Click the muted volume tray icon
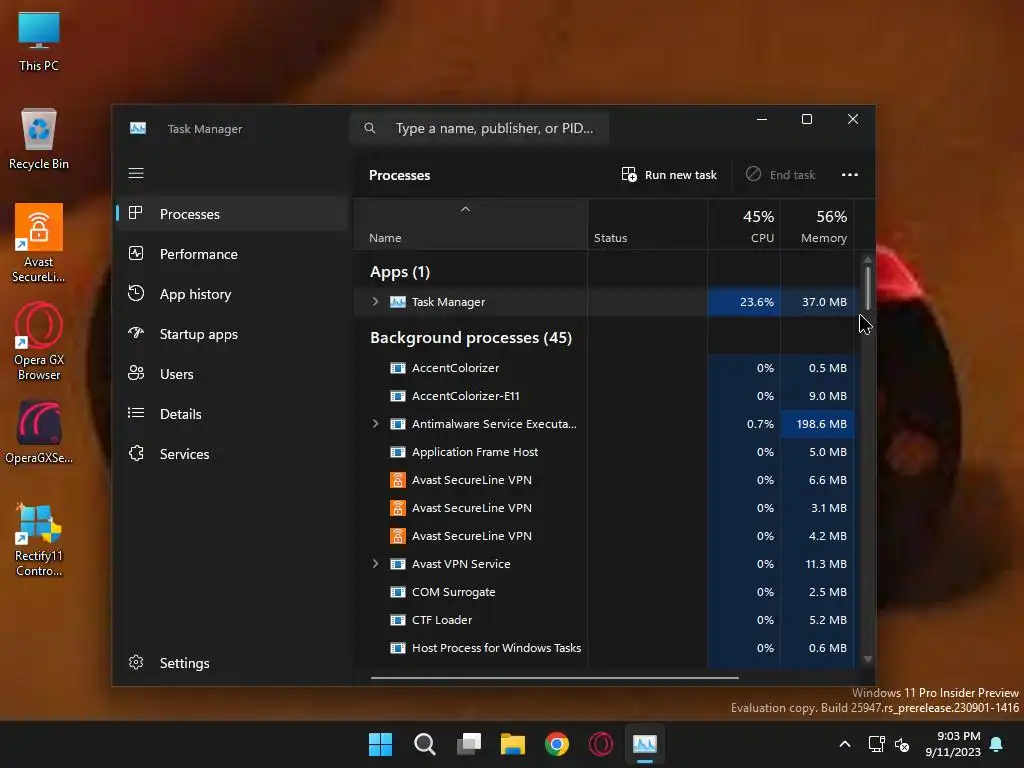Screen dimensions: 1024x768 tap(902, 744)
